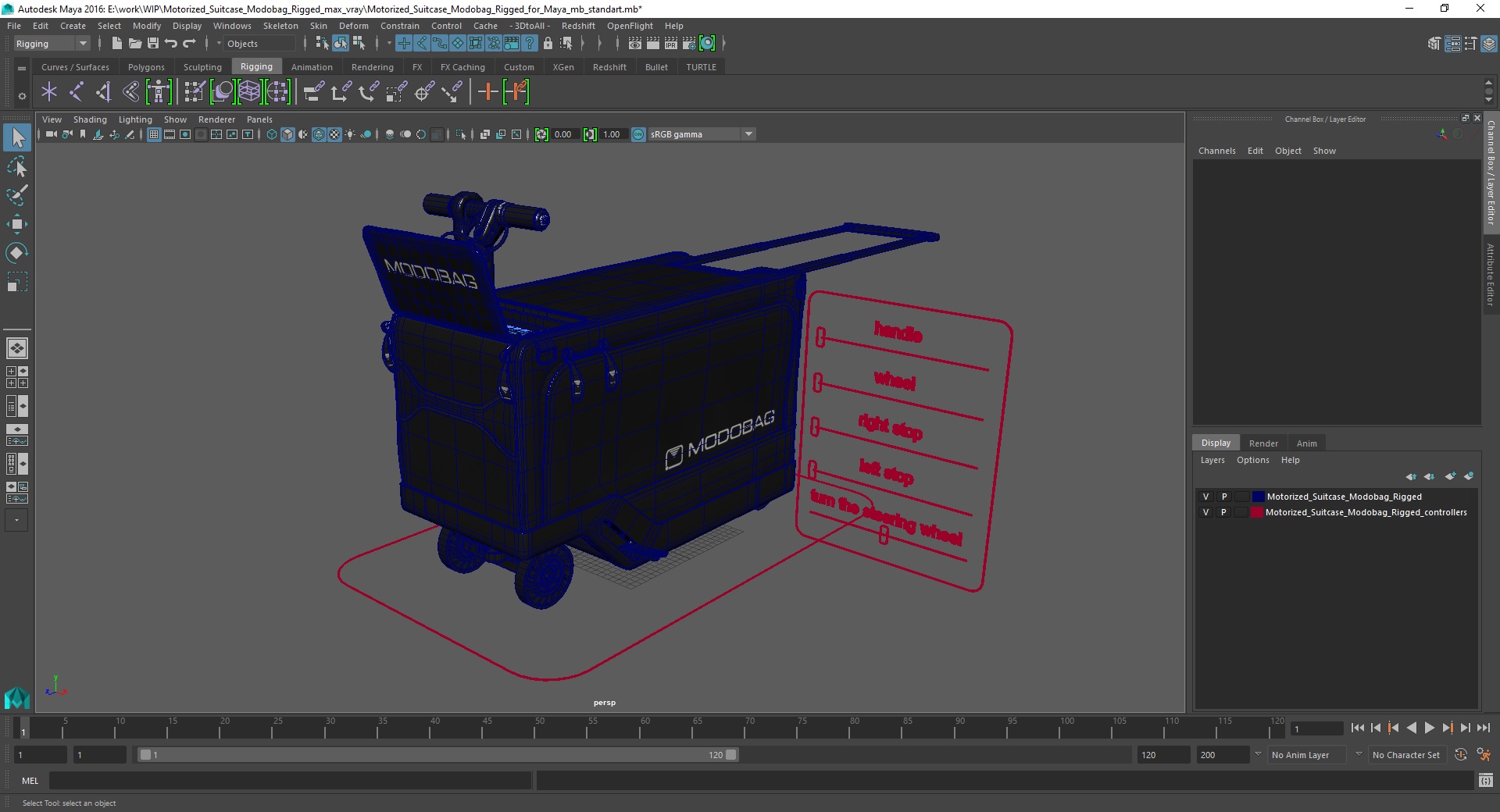
Task: Click the Play forwards button
Action: [x=1429, y=728]
